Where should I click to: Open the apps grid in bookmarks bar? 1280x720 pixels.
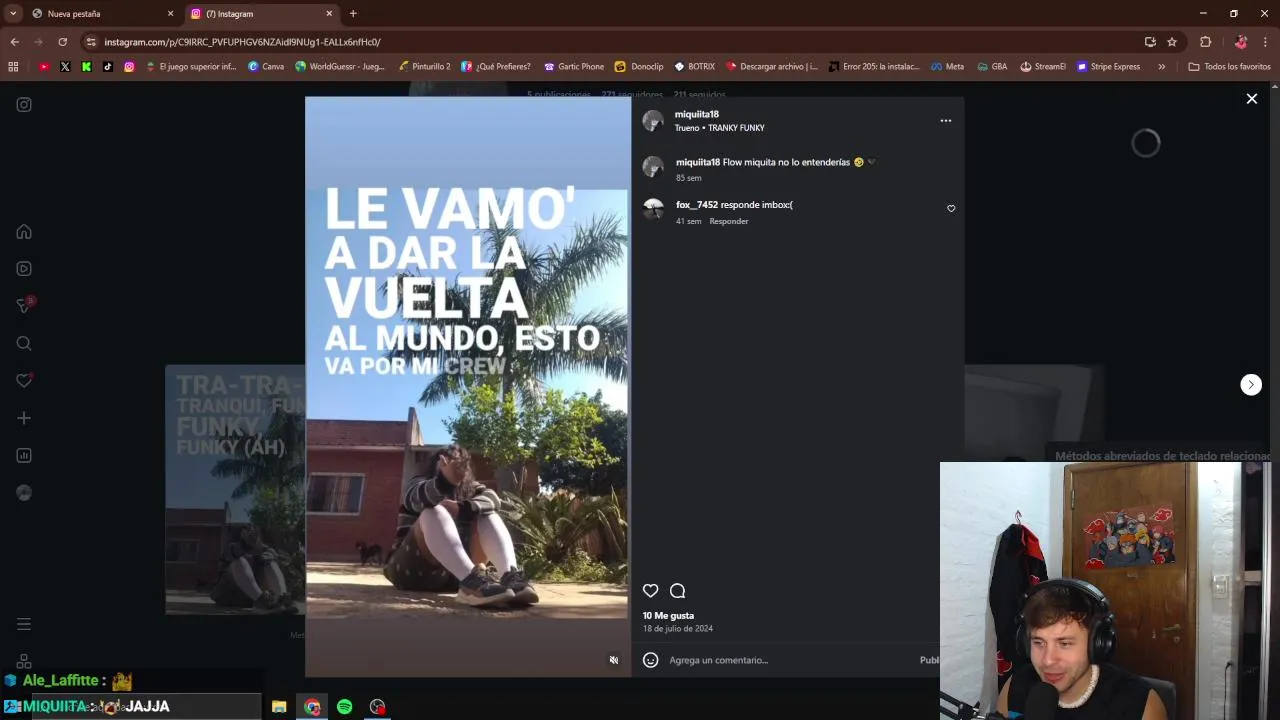click(13, 67)
